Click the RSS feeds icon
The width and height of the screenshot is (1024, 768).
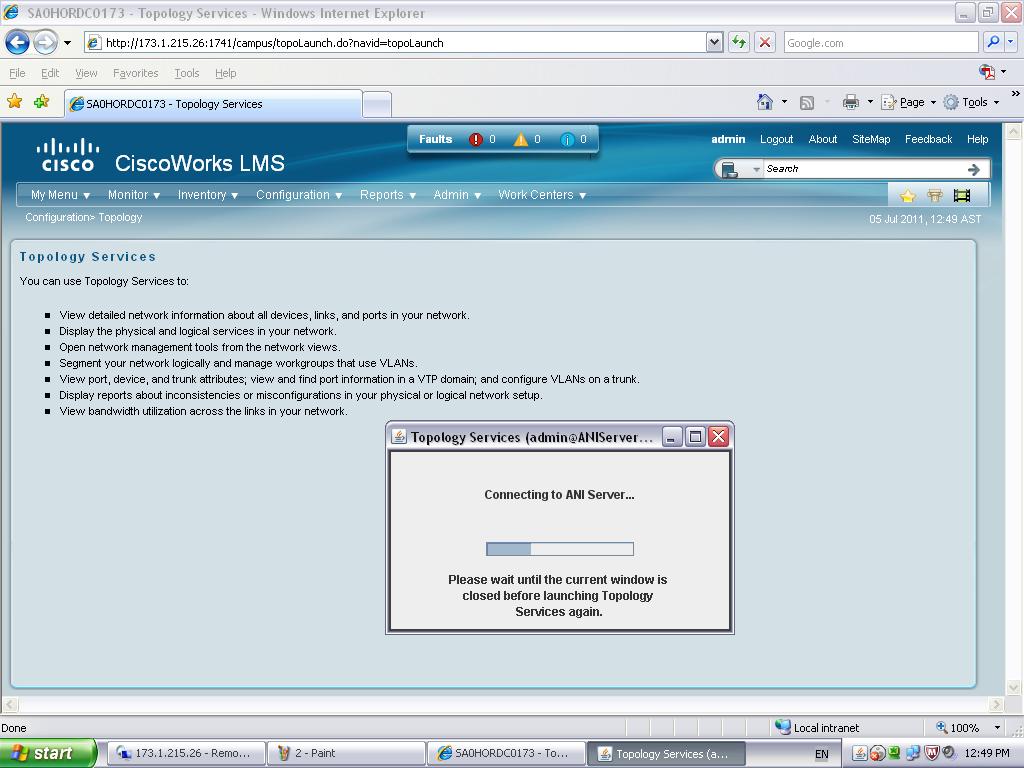tap(807, 103)
